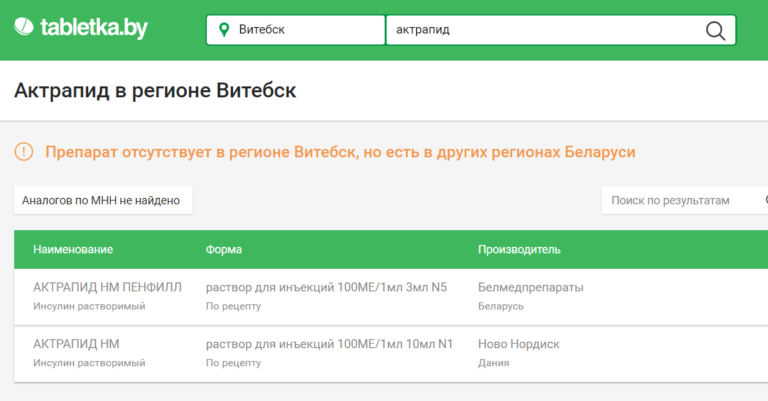Screen dimensions: 768x401
Task: Open Инсулин растворимый under АКТРАПИД НМ ПЕНФИЛЛ
Action: coord(89,306)
